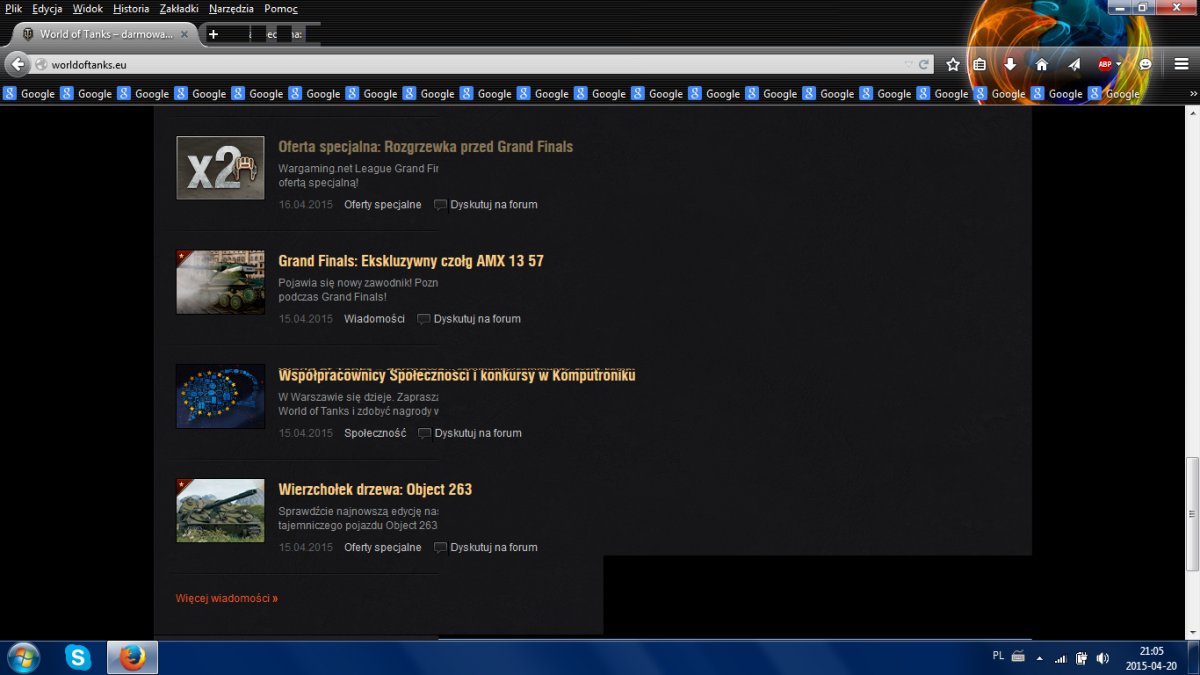This screenshot has height=675, width=1200.
Task: Click the globe site identity icon
Action: pos(41,64)
